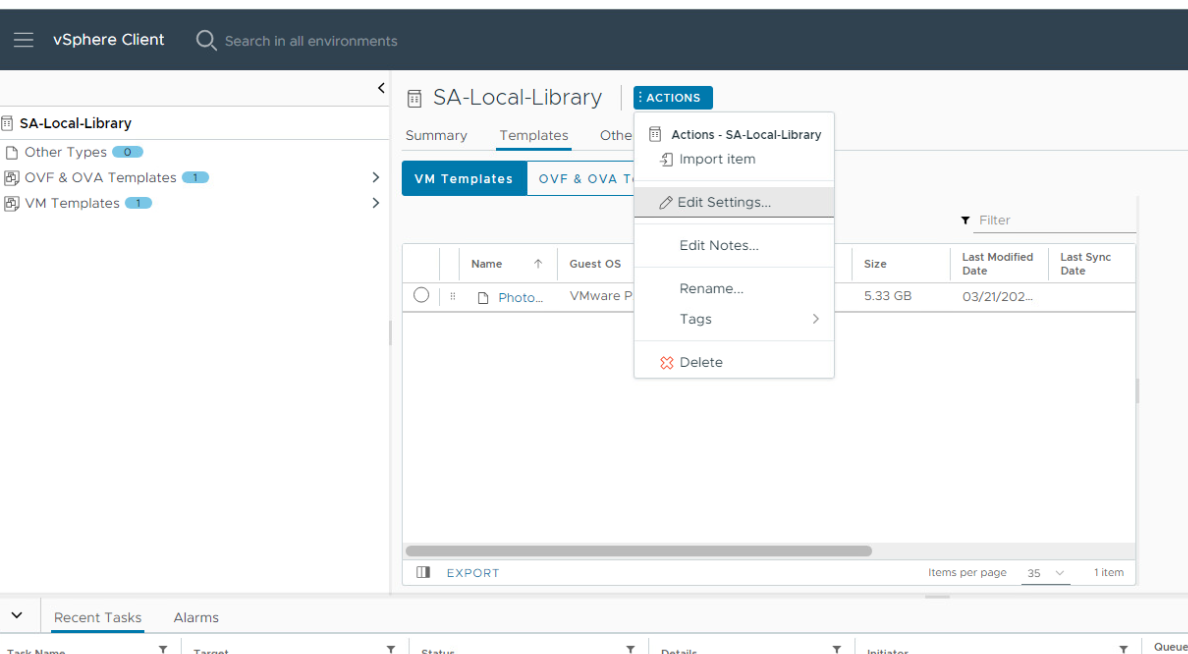Expand VM Templates sidebar chevron

[376, 203]
